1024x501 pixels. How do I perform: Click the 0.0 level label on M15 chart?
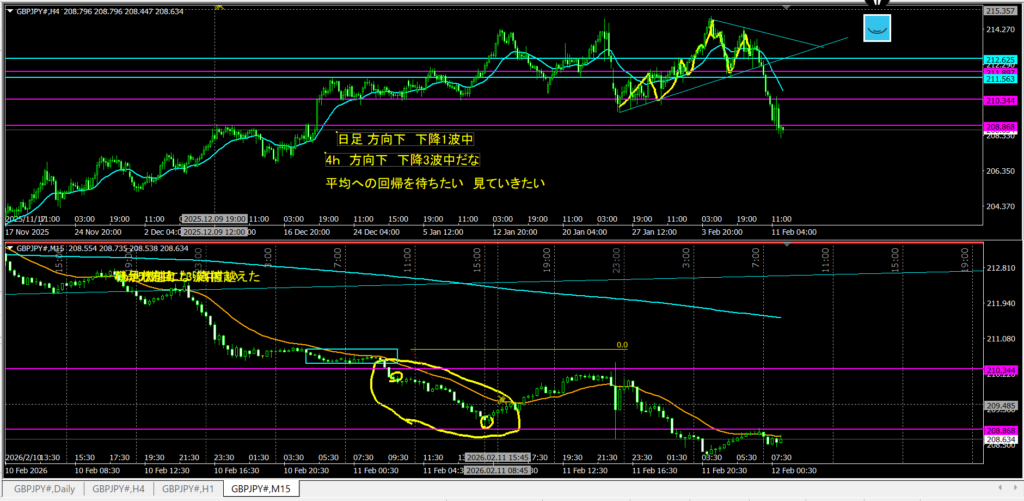pyautogui.click(x=621, y=345)
